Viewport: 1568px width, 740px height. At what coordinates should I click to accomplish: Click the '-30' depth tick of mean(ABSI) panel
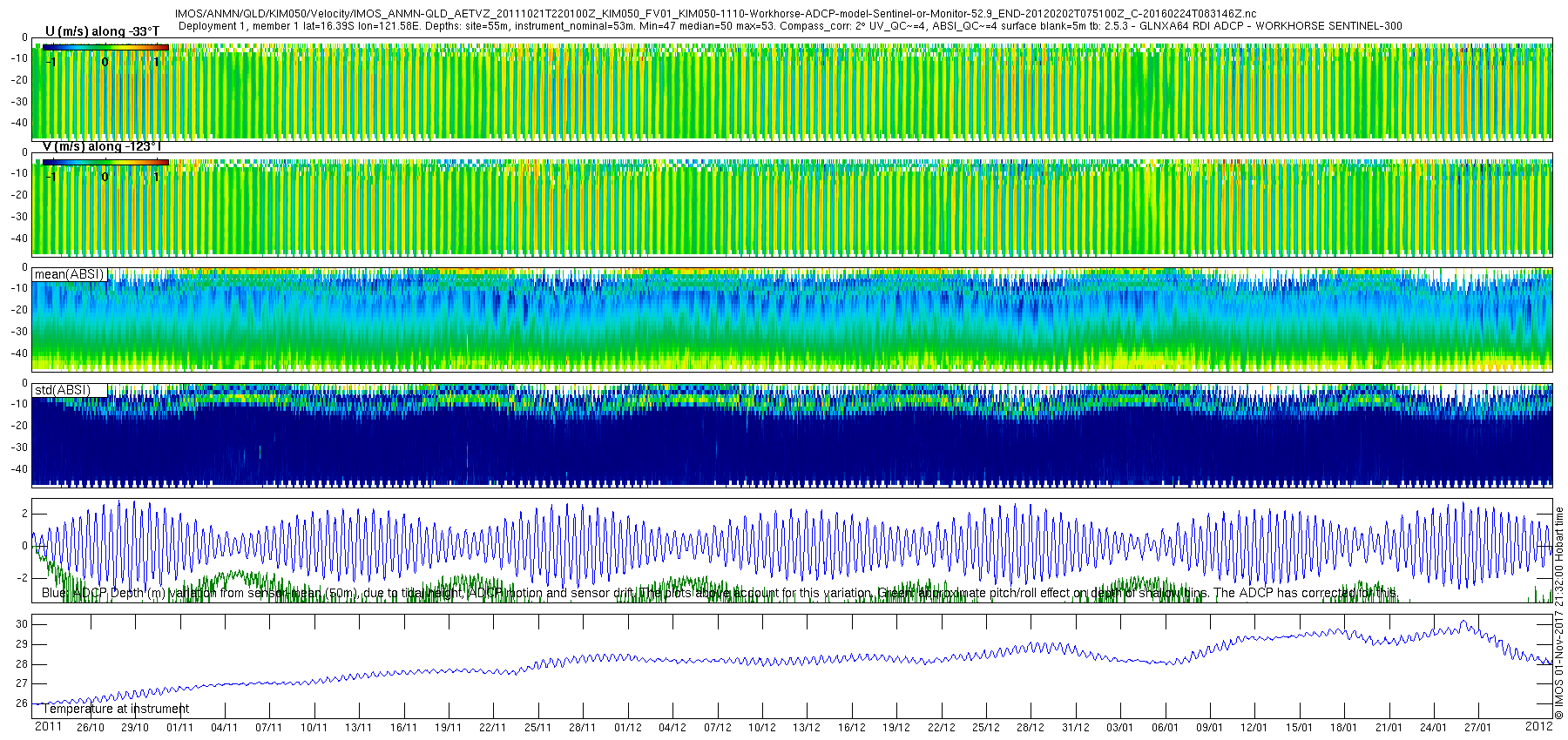(x=19, y=332)
